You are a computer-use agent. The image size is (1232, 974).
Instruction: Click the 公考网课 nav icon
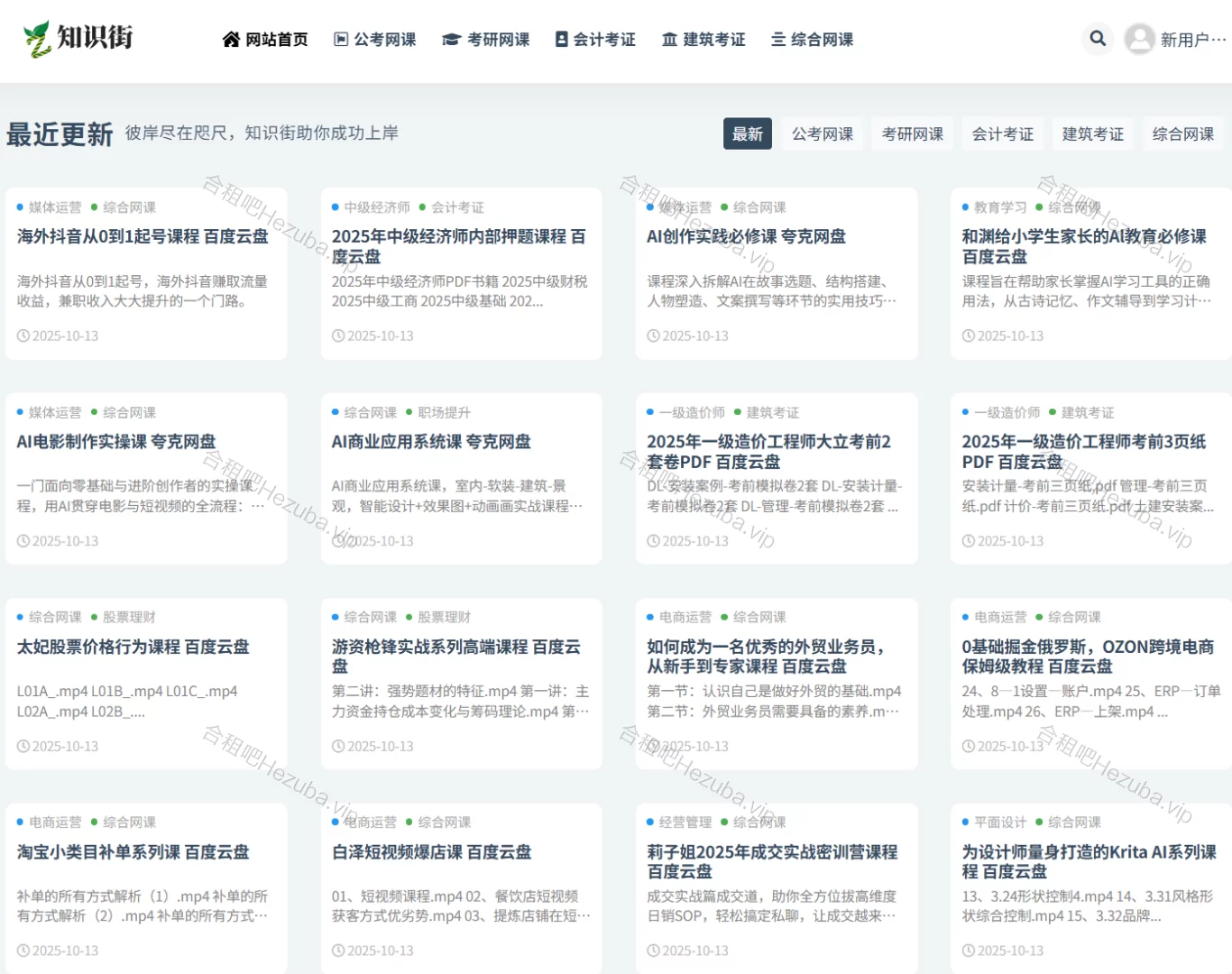[x=341, y=40]
